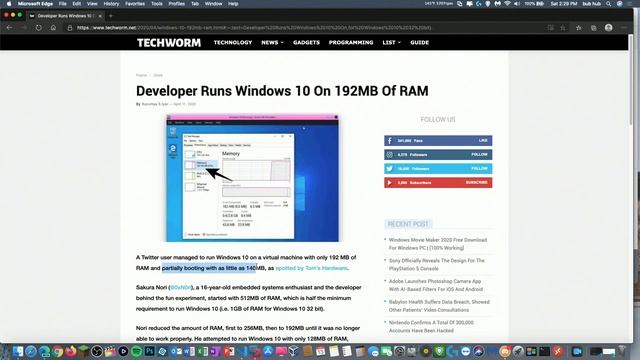Go to the home page via house icon

[53, 28]
